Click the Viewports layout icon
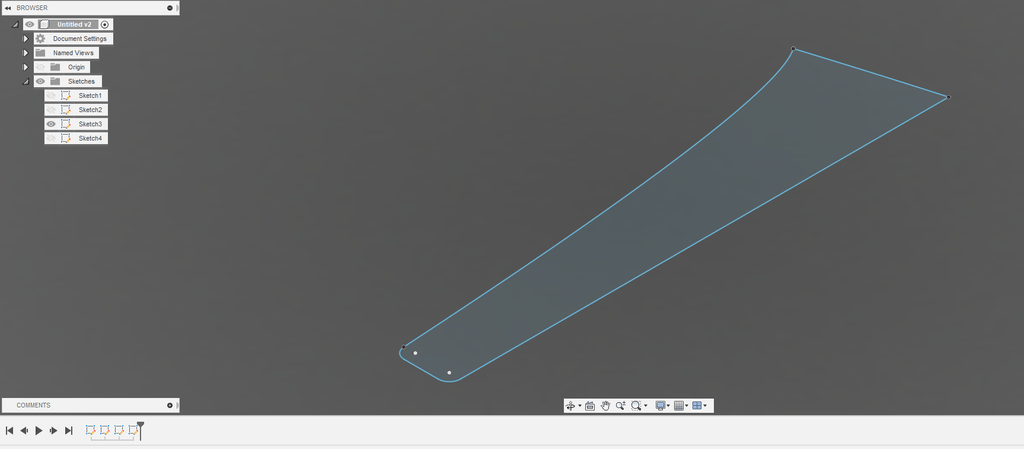Image resolution: width=1024 pixels, height=449 pixels. click(697, 406)
